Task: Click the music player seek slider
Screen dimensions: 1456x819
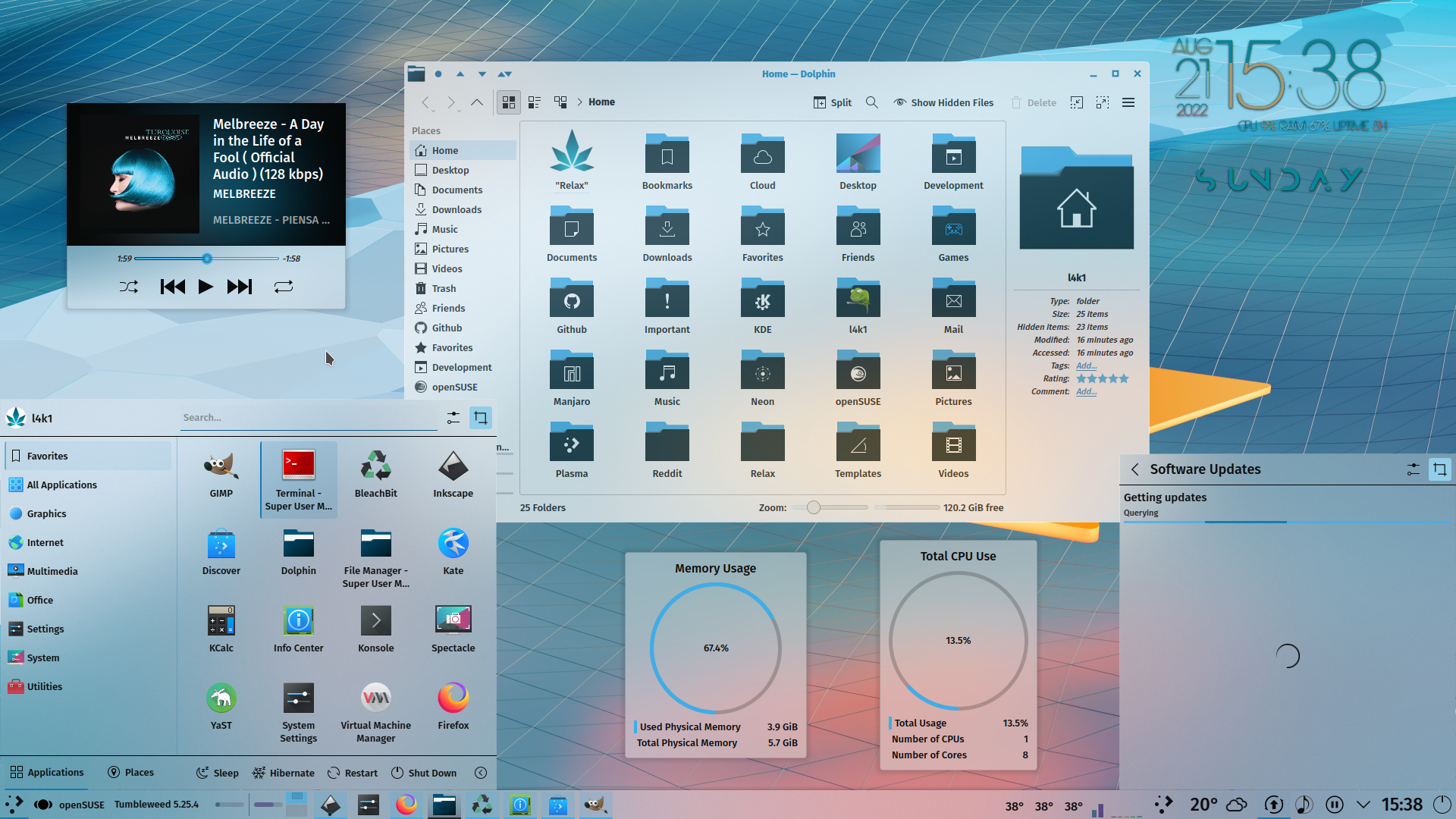Action: coord(207,259)
